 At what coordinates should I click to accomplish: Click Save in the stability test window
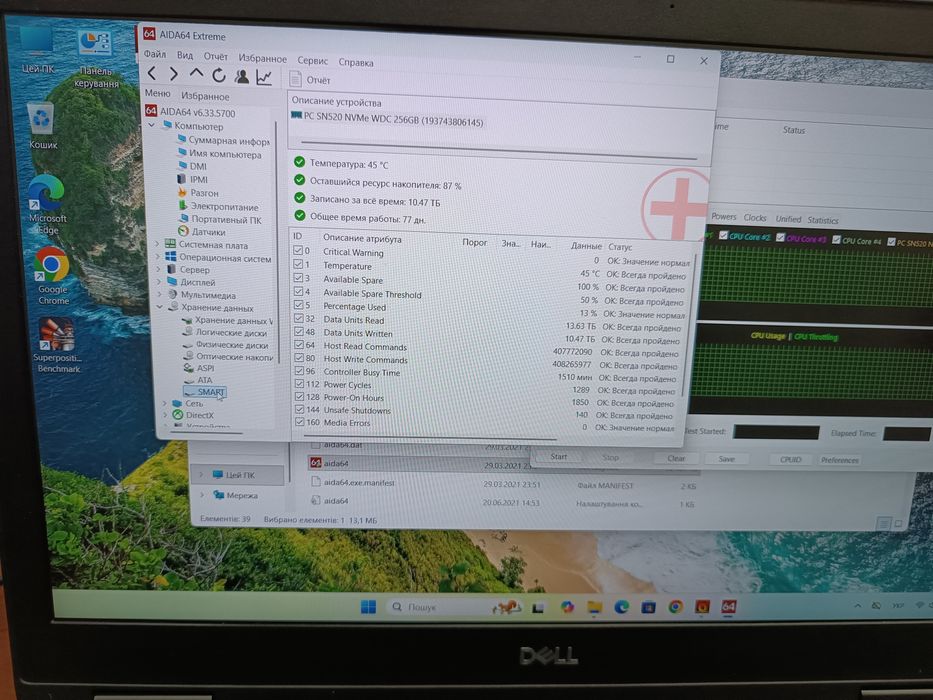click(x=727, y=459)
